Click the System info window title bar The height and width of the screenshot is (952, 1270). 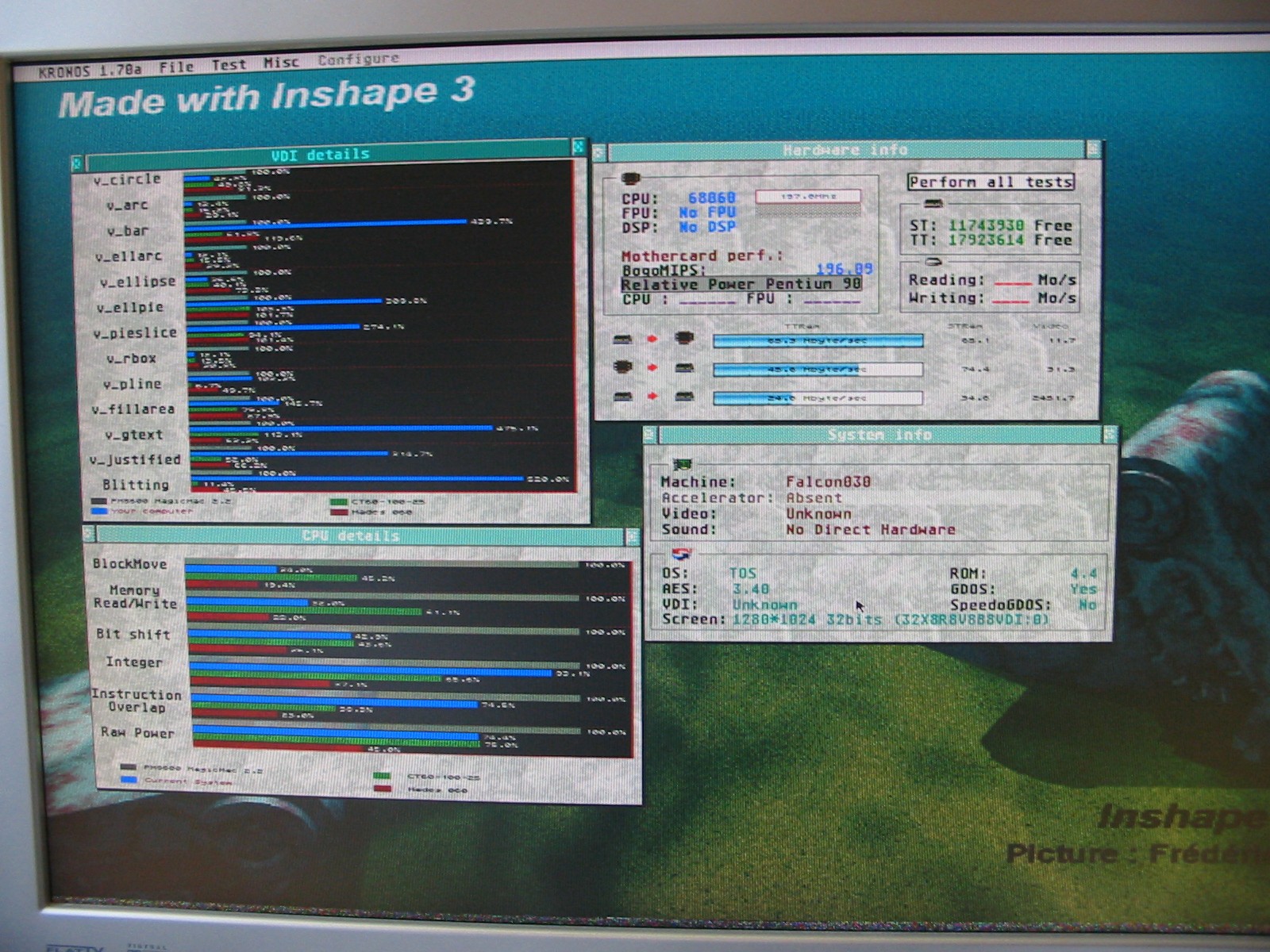coord(879,435)
